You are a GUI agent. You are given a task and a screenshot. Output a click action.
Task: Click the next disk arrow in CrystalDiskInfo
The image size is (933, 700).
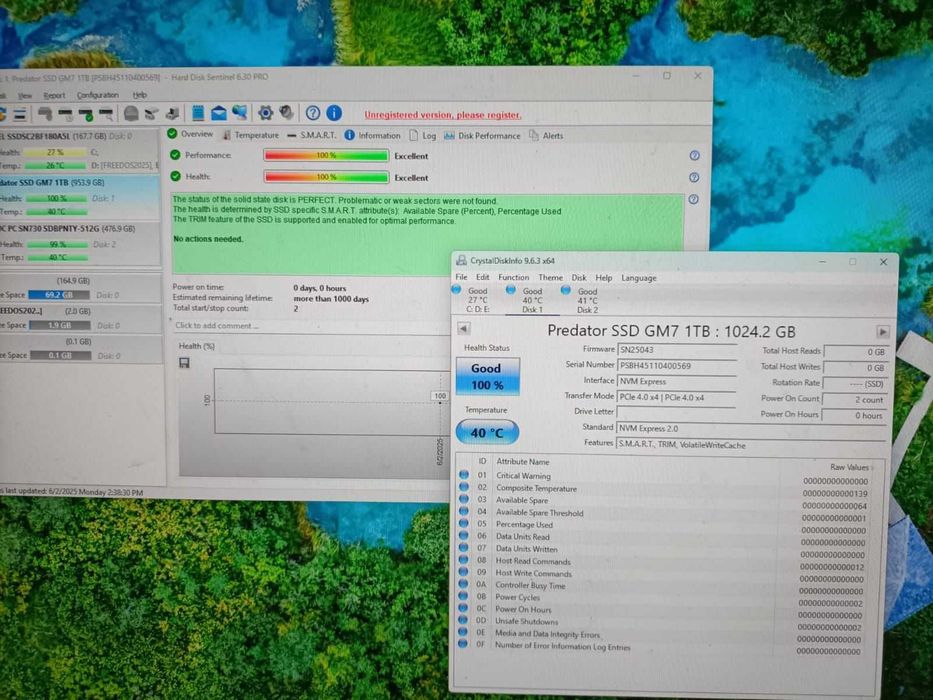[882, 332]
